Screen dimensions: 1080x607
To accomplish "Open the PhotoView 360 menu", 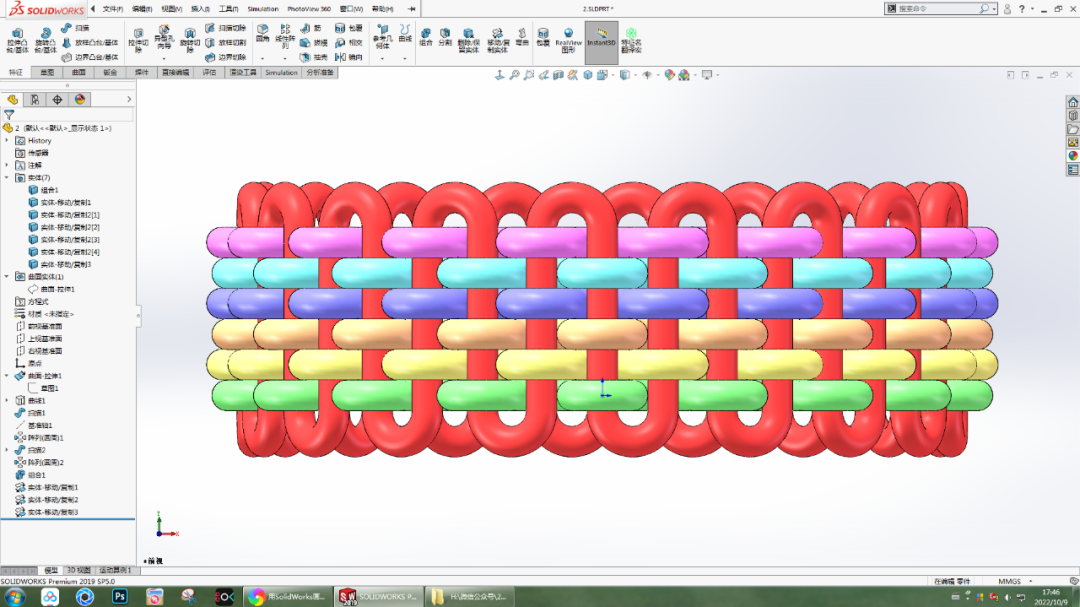I will pyautogui.click(x=309, y=9).
